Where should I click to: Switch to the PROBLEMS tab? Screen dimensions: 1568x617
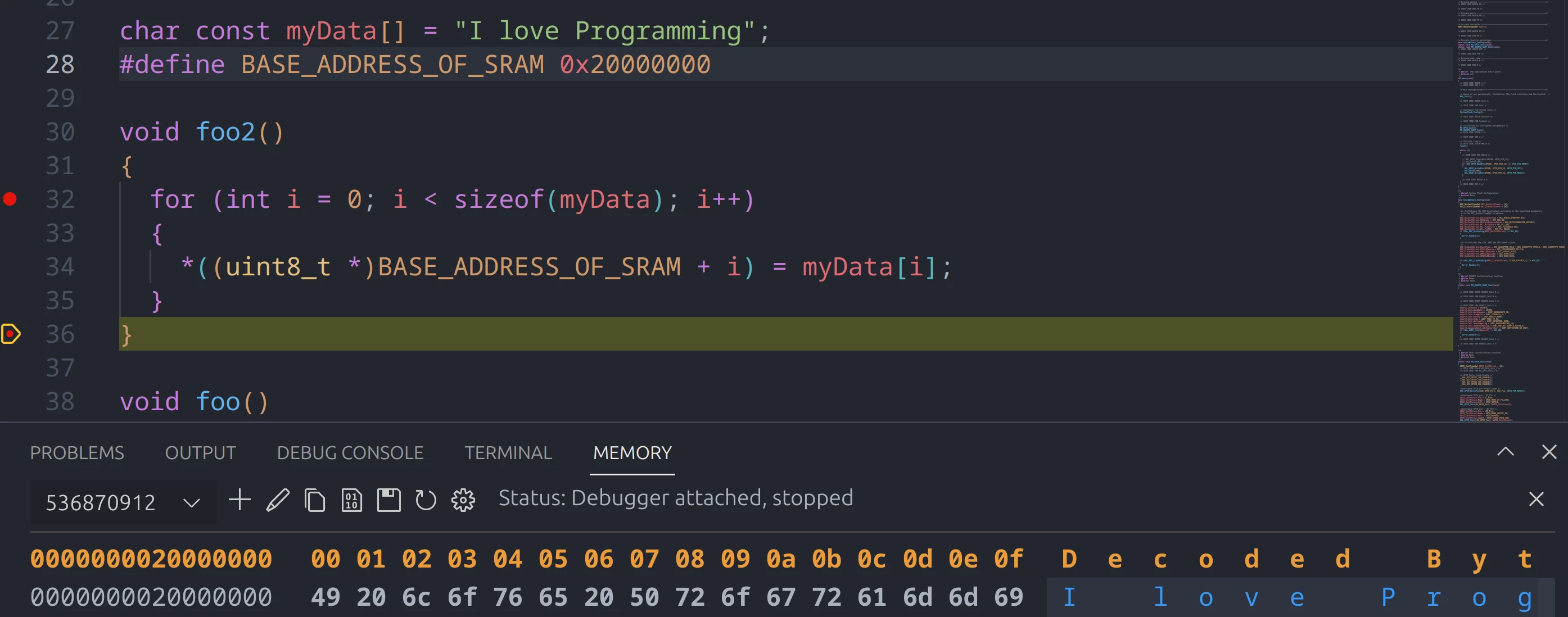pos(76,453)
